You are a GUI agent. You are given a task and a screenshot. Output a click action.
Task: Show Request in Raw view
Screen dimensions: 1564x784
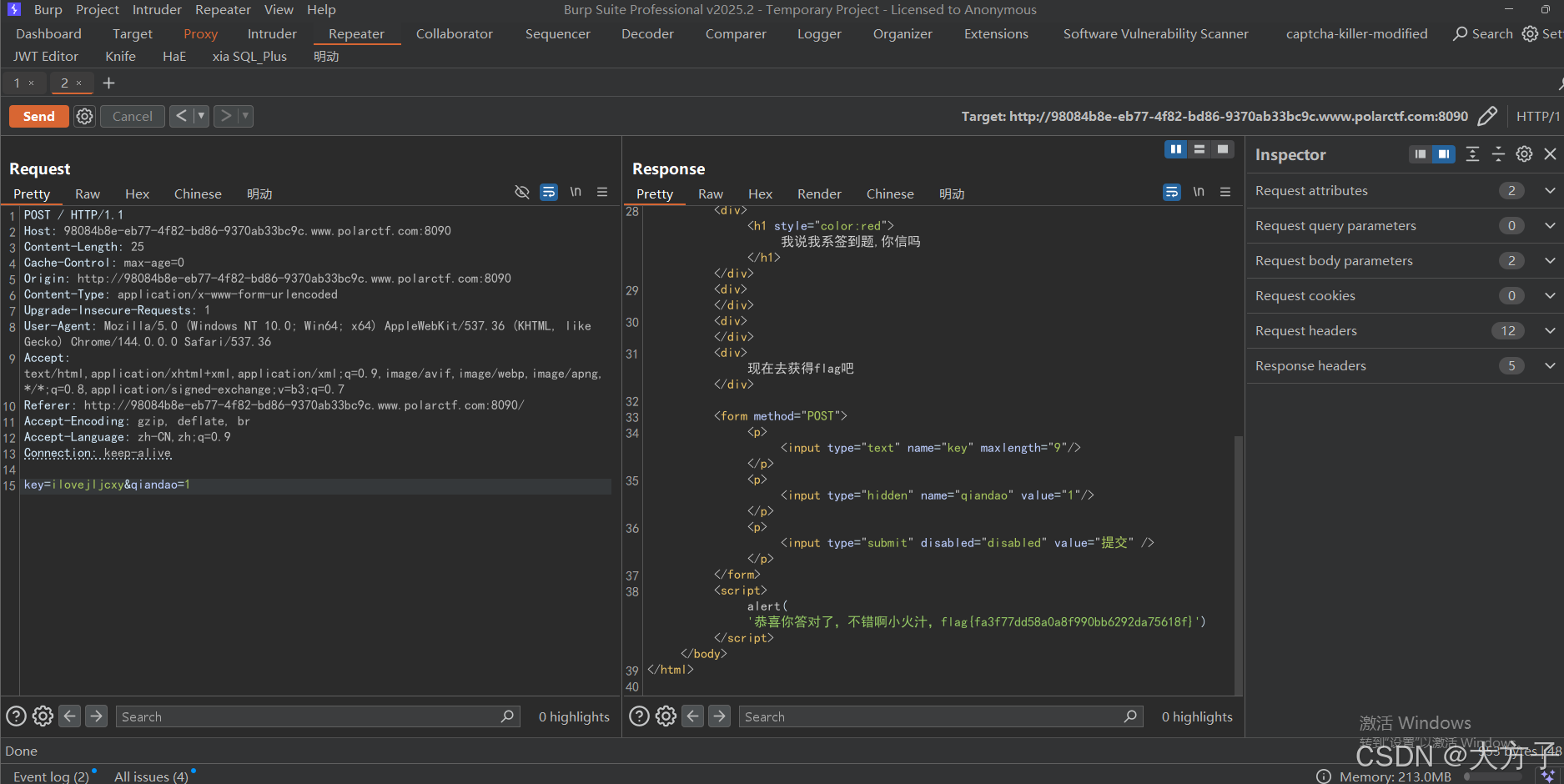pos(88,193)
